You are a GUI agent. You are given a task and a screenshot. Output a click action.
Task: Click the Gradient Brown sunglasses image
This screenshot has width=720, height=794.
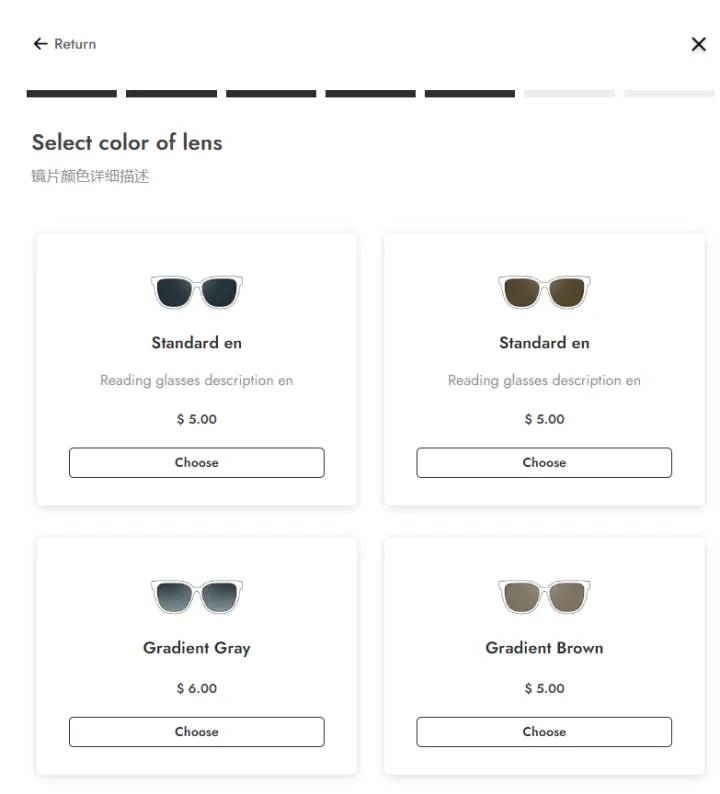(544, 597)
